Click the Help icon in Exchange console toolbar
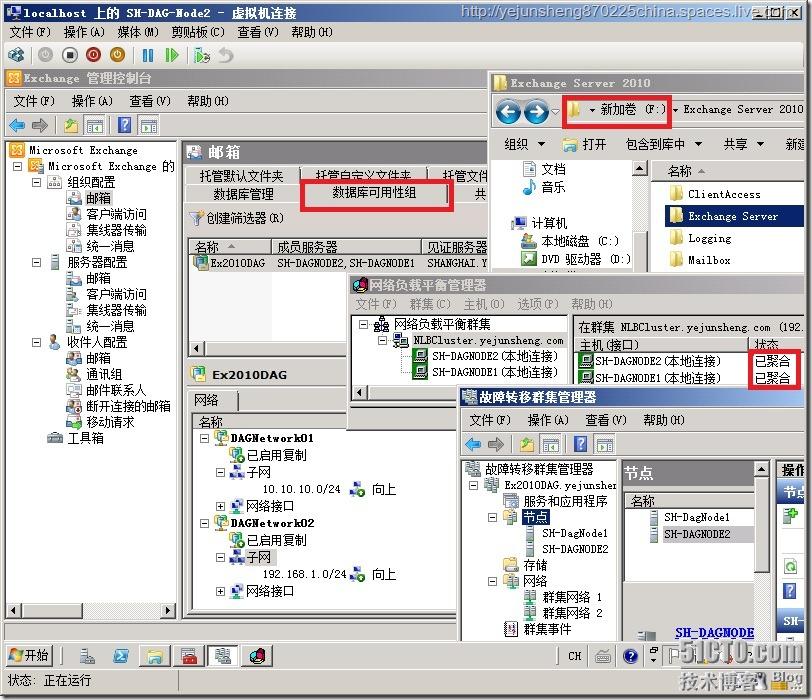 124,125
